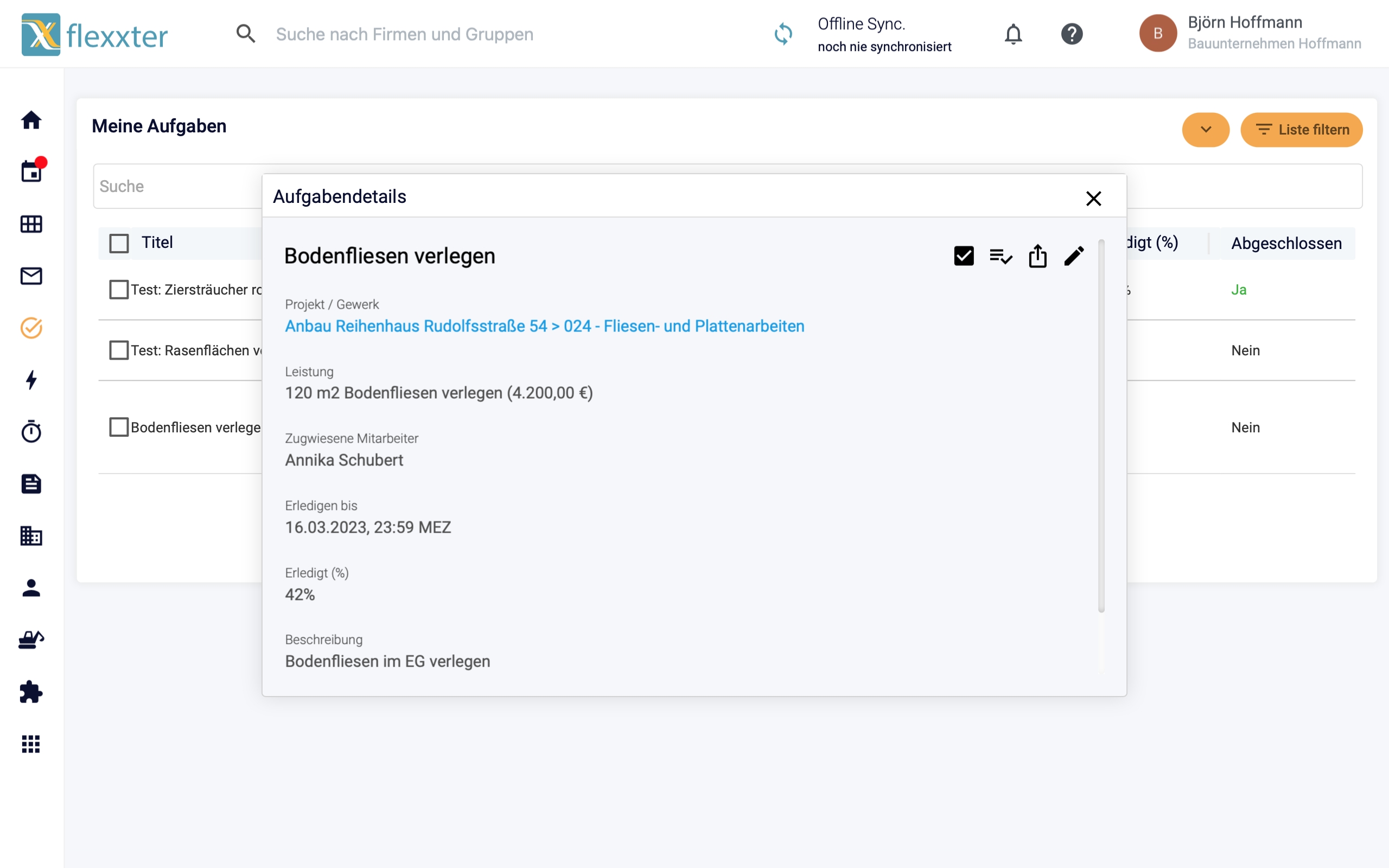The image size is (1389, 868).
Task: Click the help question mark icon
Action: 1071,34
